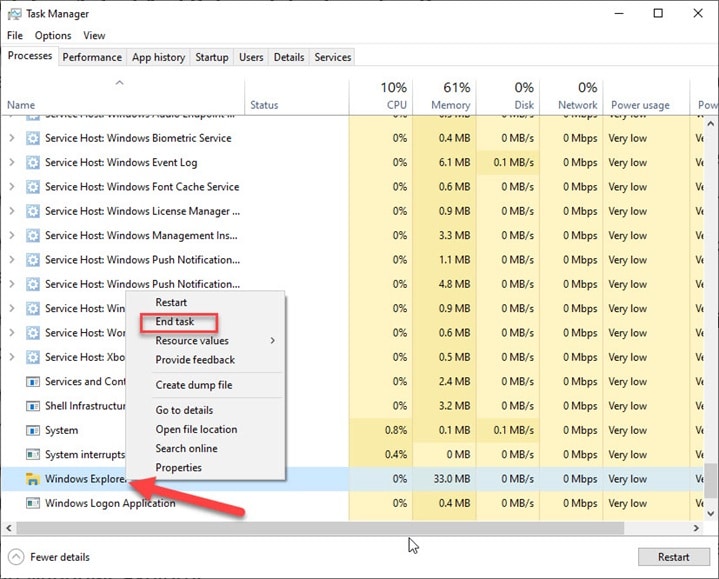Image resolution: width=719 pixels, height=579 pixels.
Task: Click the vertical scrollbar down arrow
Action: tap(710, 513)
